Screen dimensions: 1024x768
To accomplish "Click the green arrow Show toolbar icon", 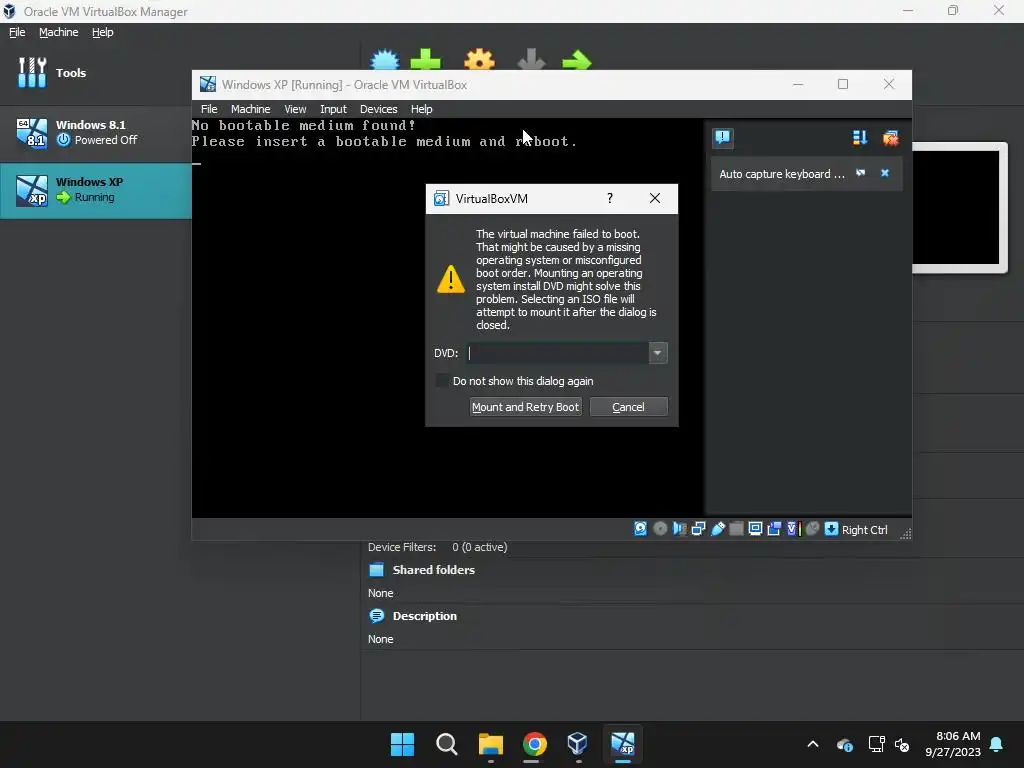I will pyautogui.click(x=577, y=61).
